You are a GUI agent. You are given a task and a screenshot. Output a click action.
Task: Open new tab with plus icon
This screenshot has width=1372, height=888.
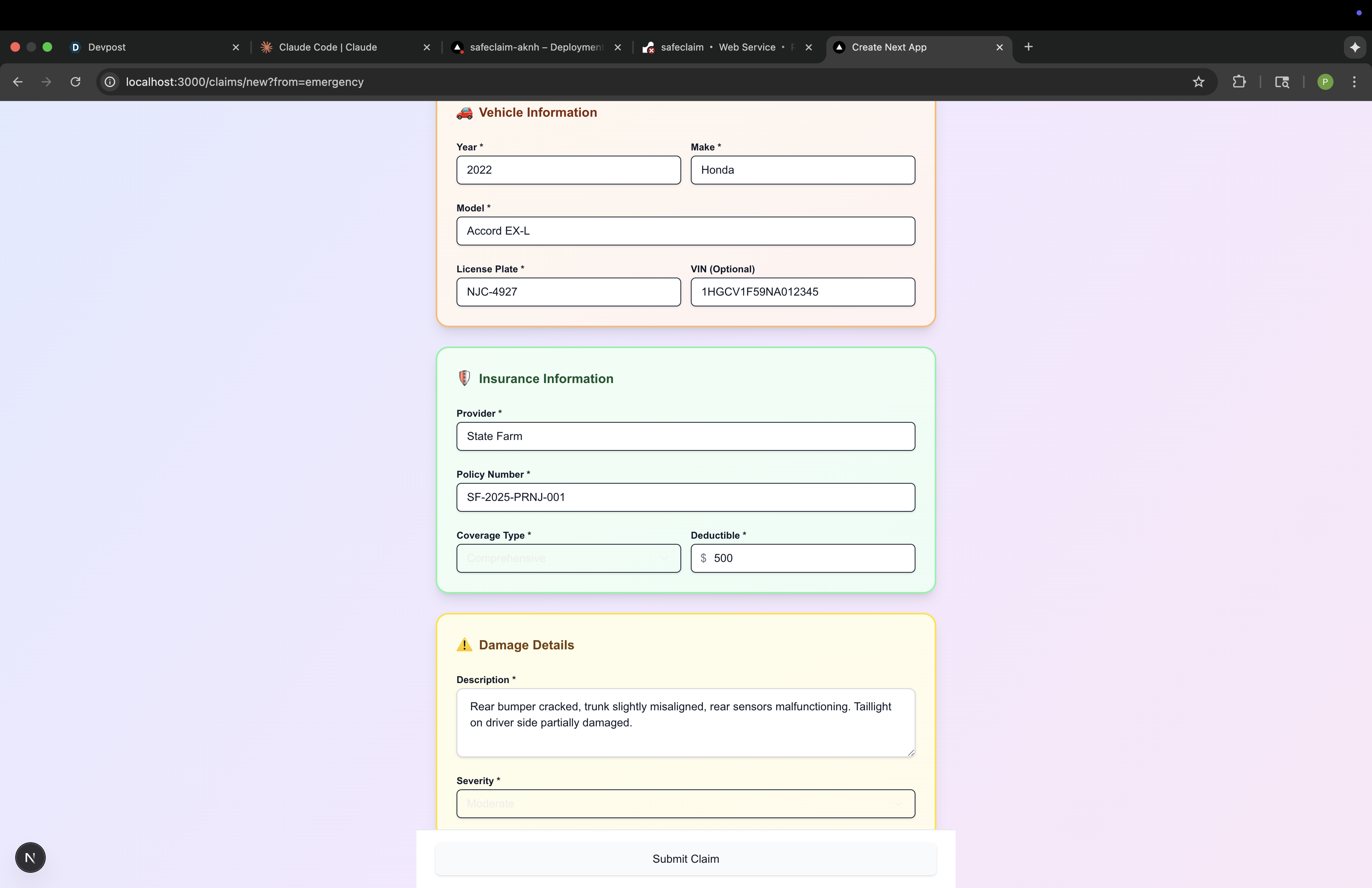tap(1029, 47)
